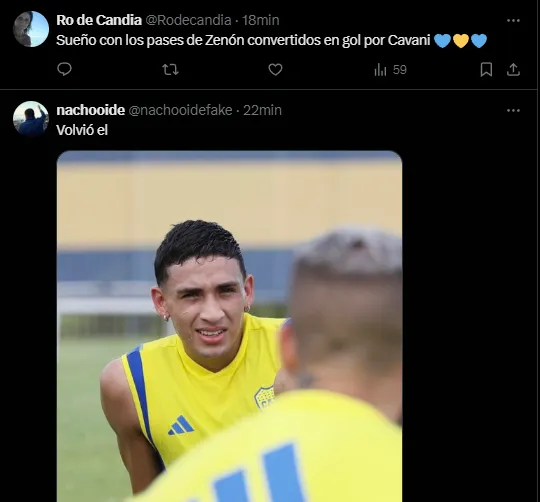The height and width of the screenshot is (502, 540).
Task: Open the @nachooidefake handle link
Action: point(180,110)
